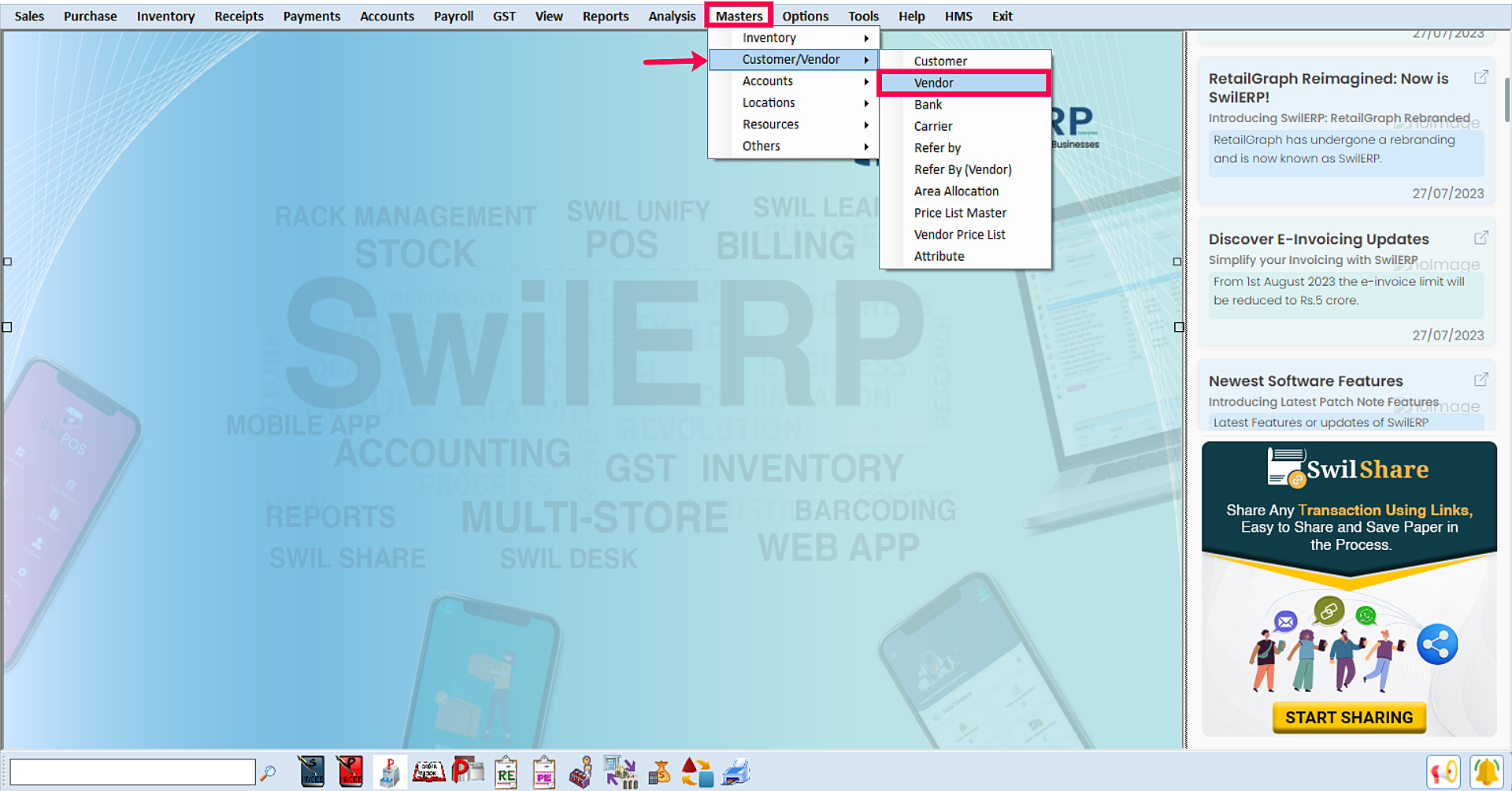
Task: Open the View menu
Action: point(549,16)
